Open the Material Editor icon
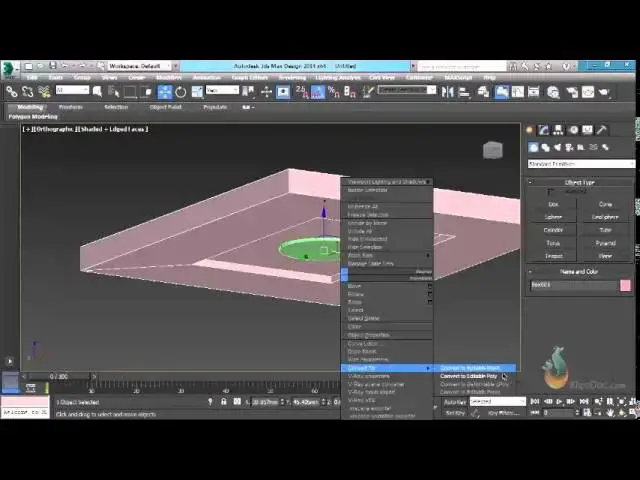The image size is (640, 480). [553, 92]
